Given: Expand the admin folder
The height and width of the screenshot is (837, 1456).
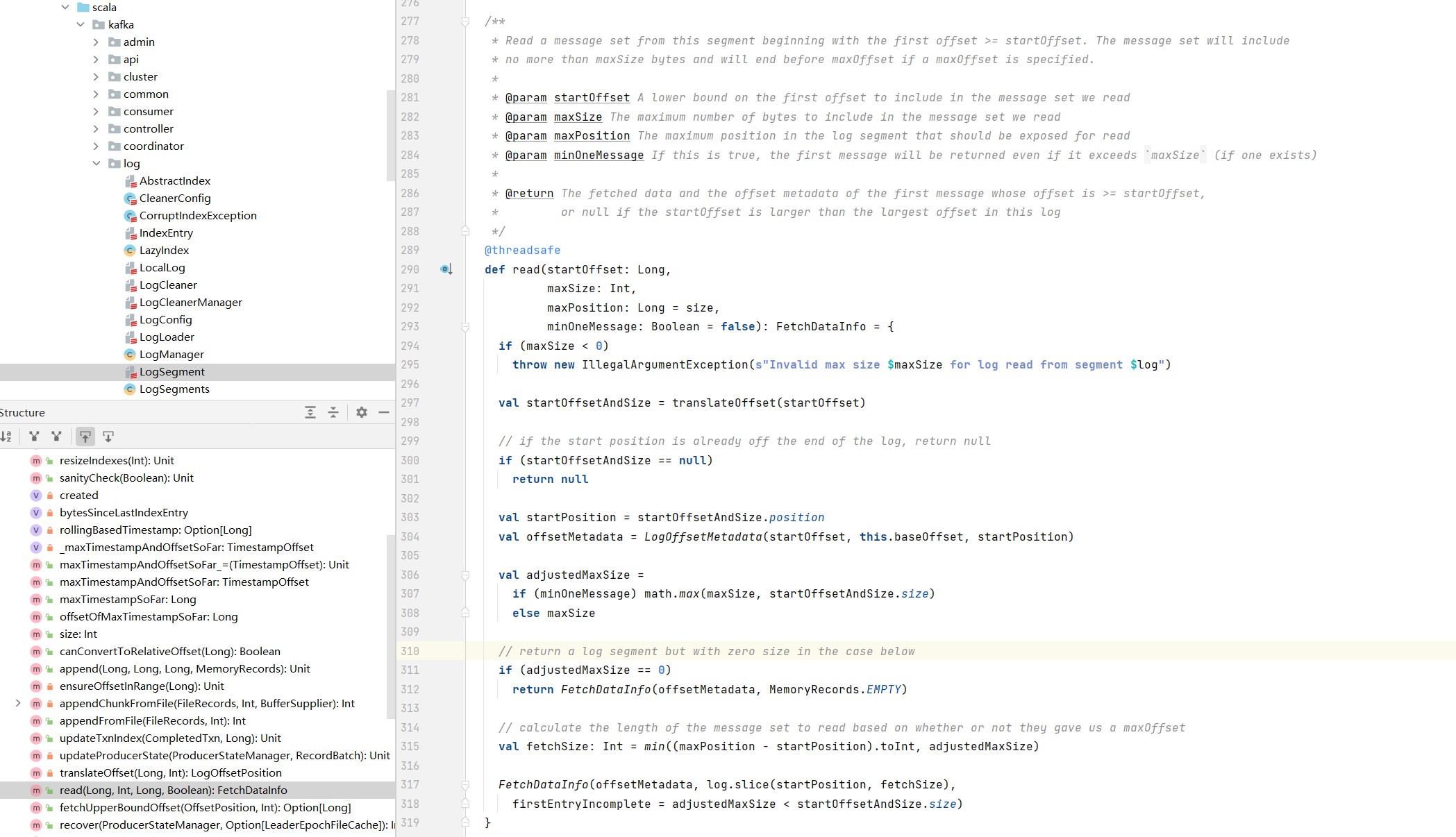Looking at the screenshot, I should click(96, 42).
